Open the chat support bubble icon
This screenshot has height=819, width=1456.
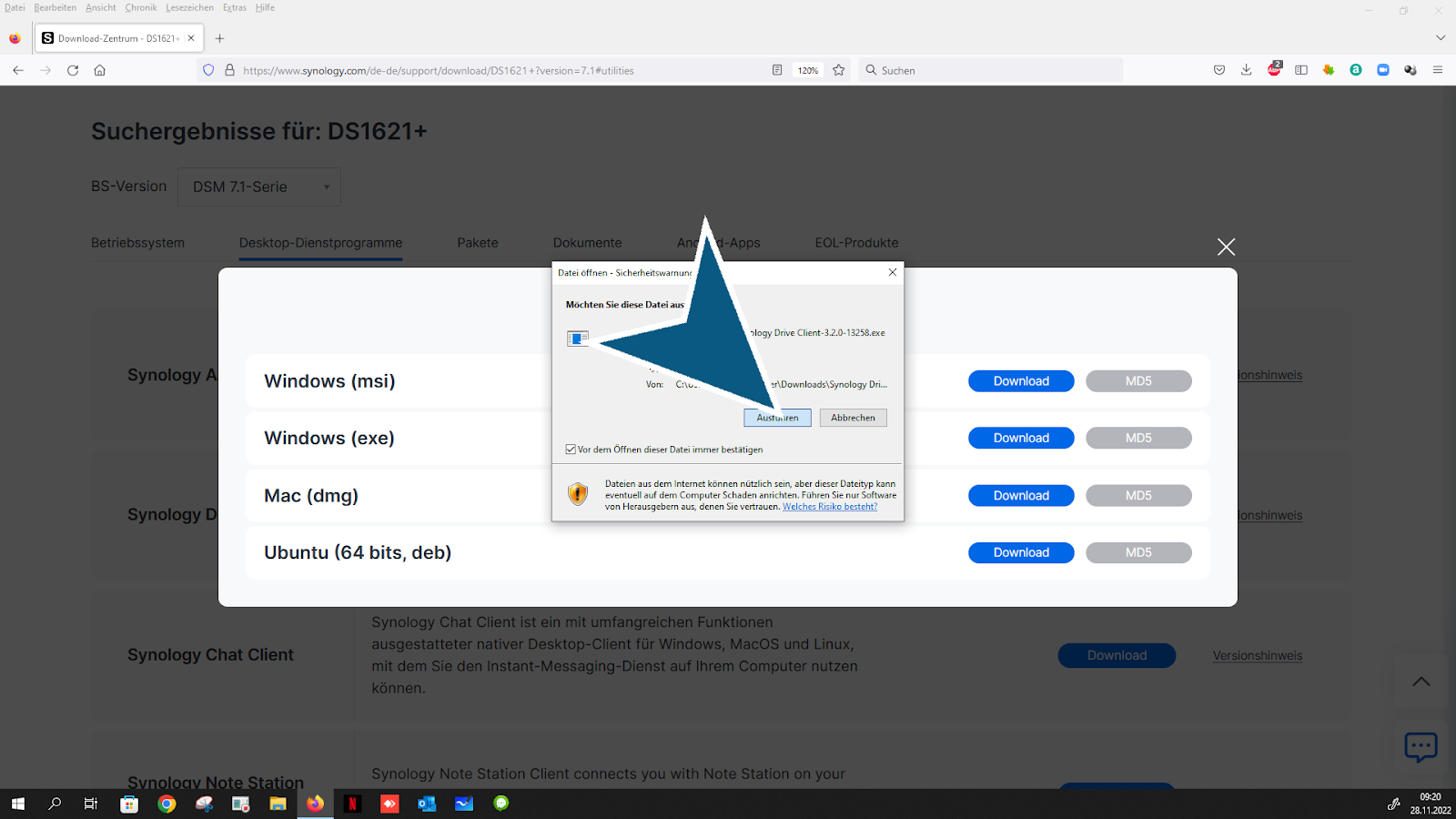pos(1421,747)
